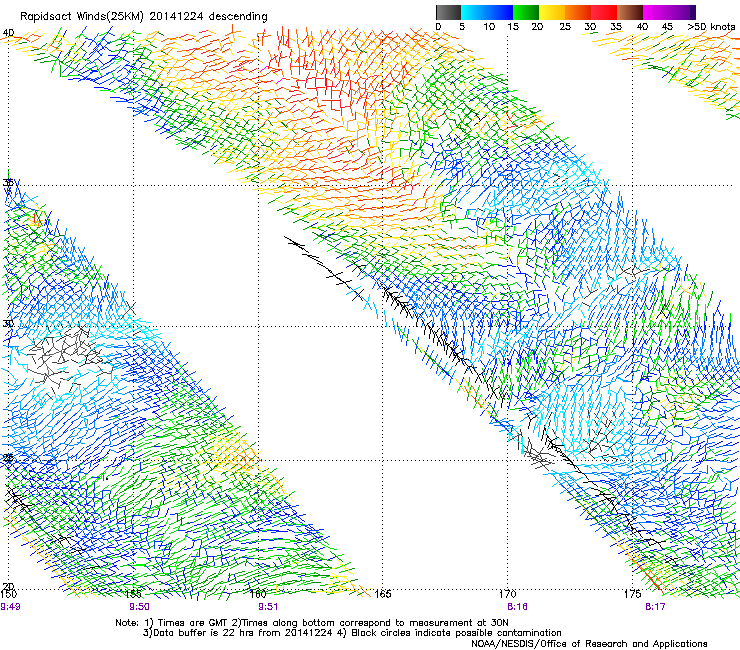This screenshot has width=740, height=650.
Task: Click the green 15-20 knots legend segment
Action: [526, 12]
